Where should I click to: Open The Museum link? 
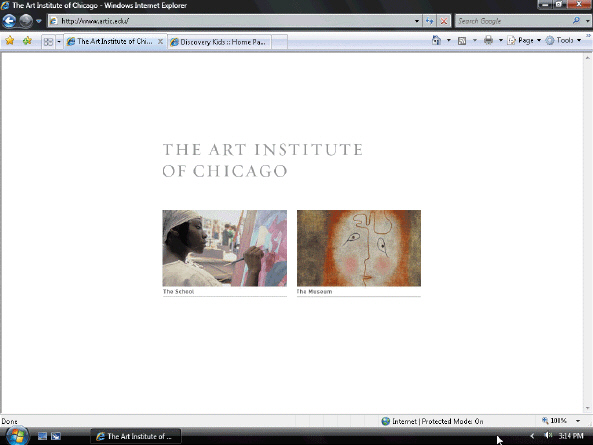(315, 291)
